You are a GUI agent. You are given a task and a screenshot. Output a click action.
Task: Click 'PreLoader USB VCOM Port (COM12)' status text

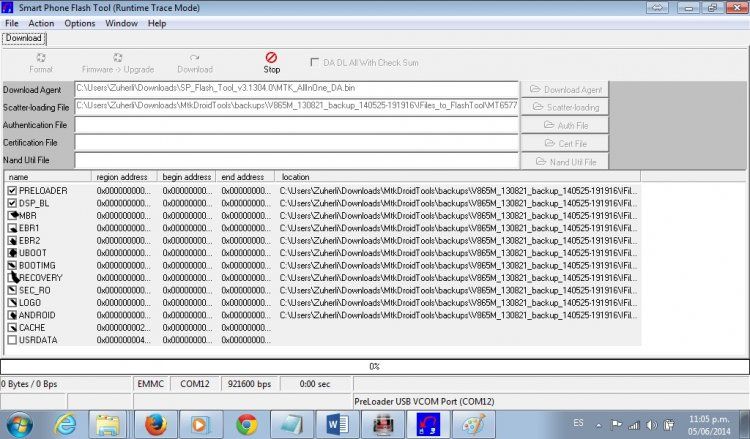coord(424,402)
